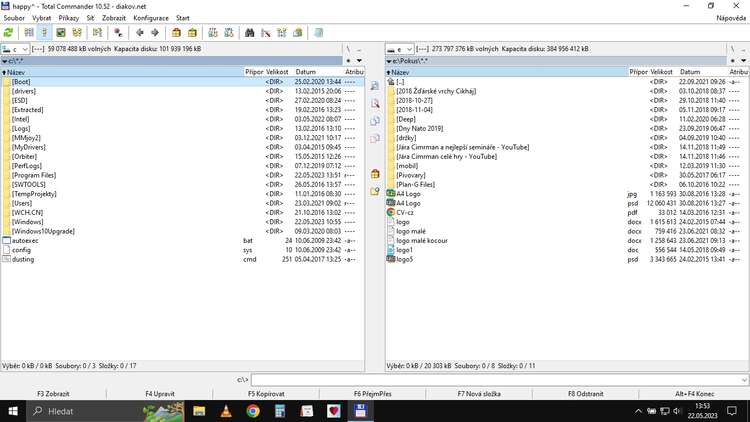750x422 pixels.
Task: Click the directory tree view toolbar icon
Action: [x=77, y=33]
